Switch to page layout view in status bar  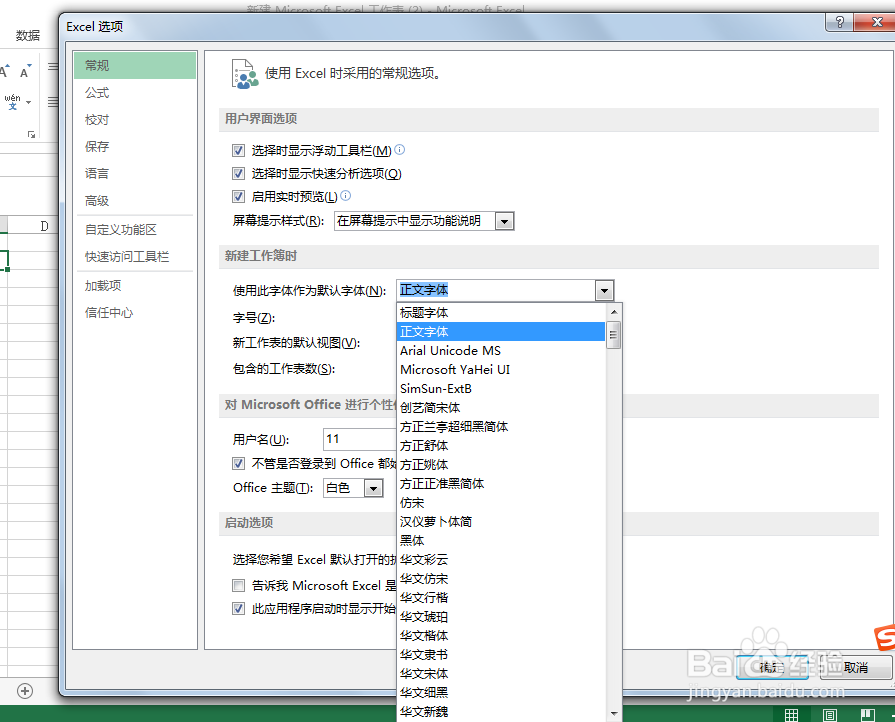(829, 715)
